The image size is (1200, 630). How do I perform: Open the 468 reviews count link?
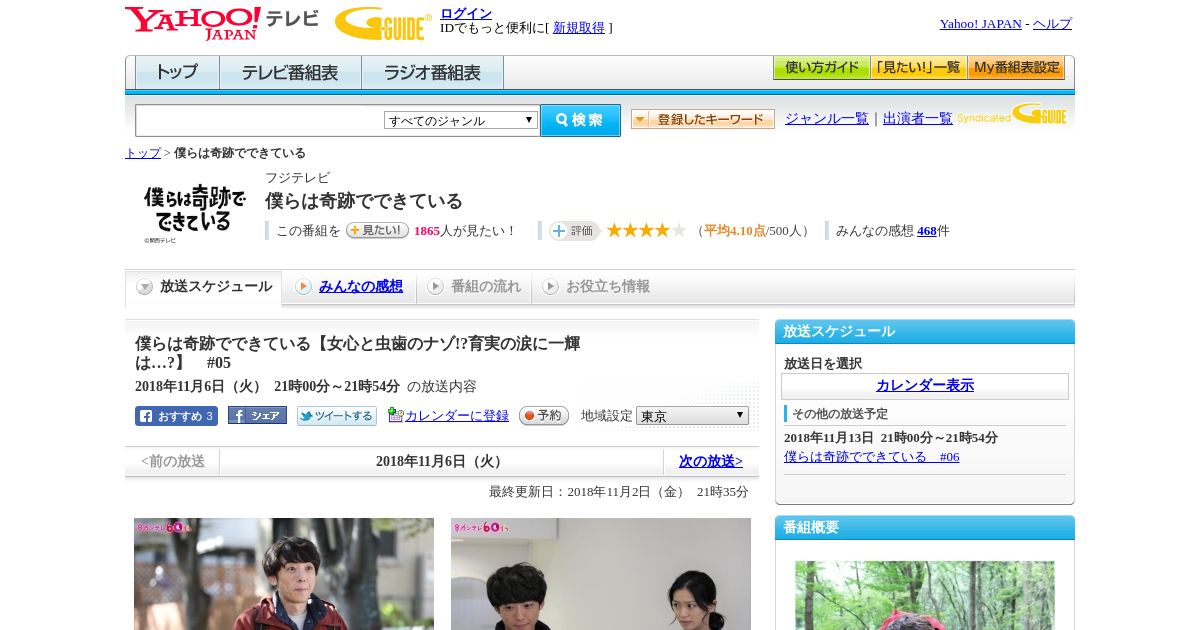click(x=927, y=231)
